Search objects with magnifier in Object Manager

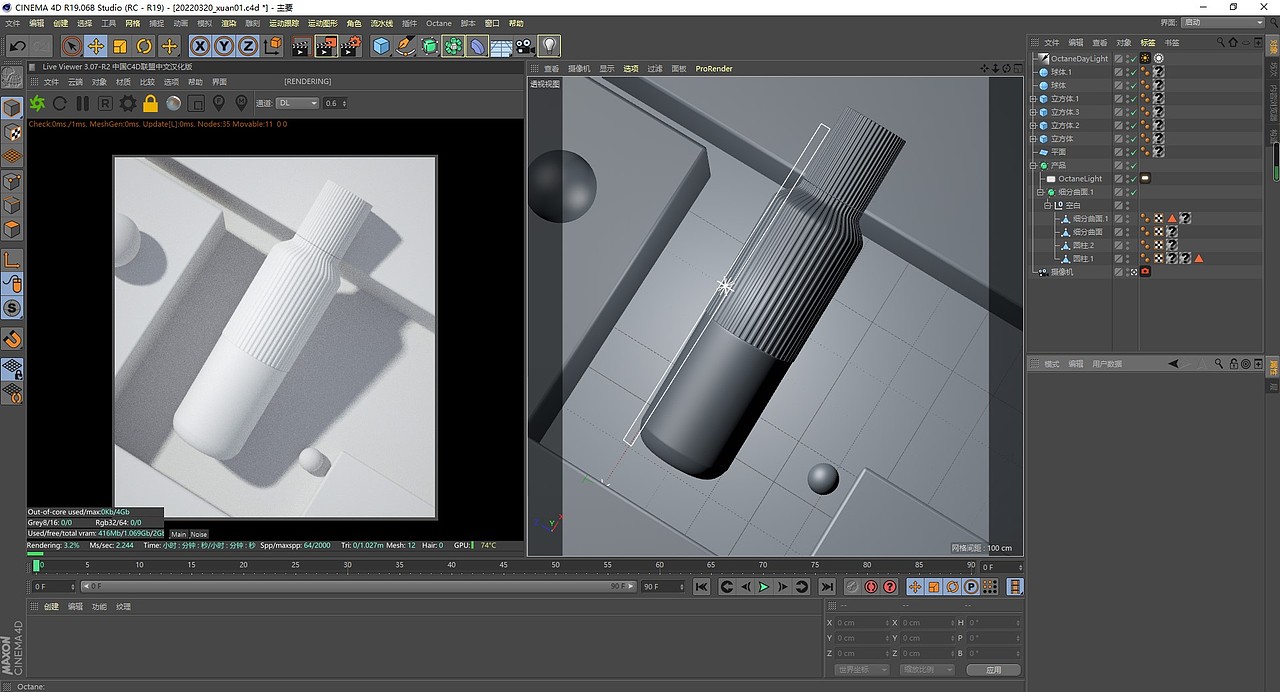1220,43
